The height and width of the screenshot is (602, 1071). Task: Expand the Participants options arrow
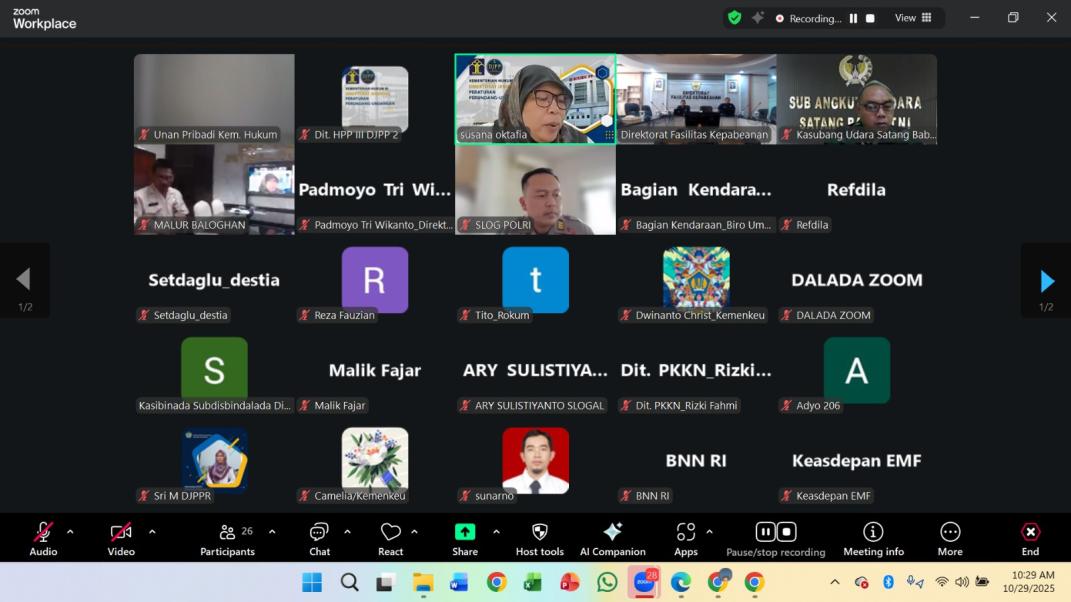(x=272, y=532)
